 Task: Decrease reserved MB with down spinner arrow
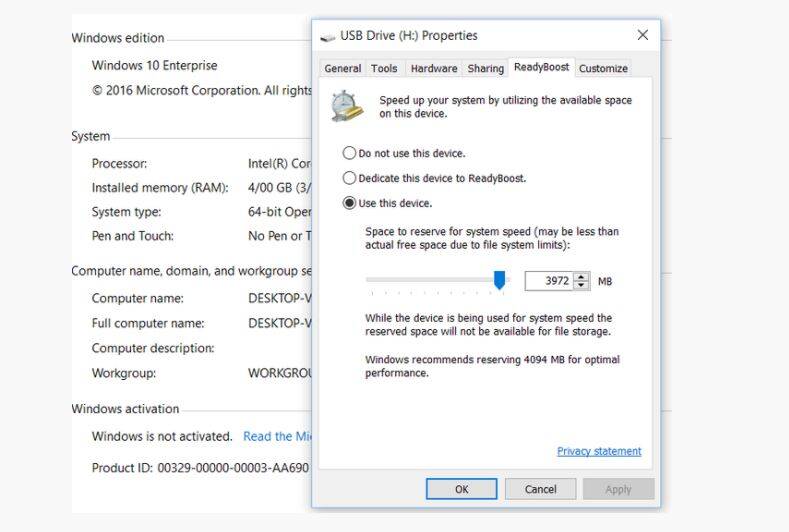[581, 285]
